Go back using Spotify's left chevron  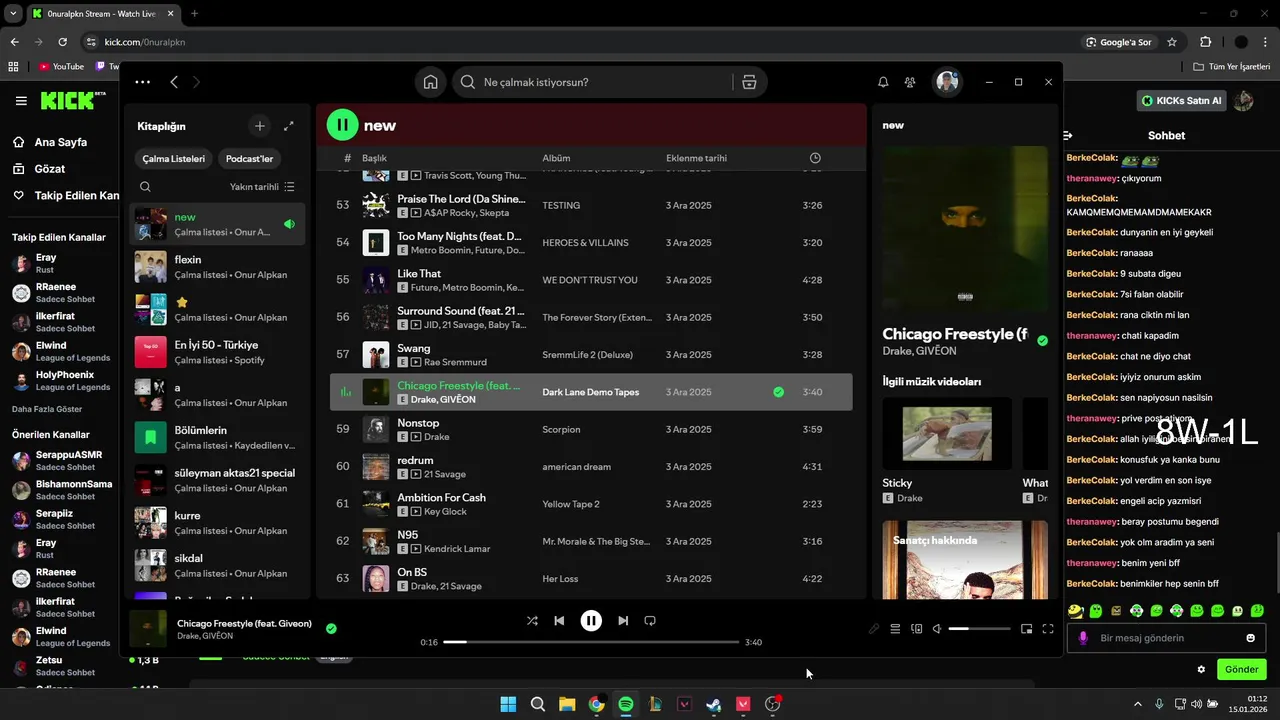coord(174,82)
